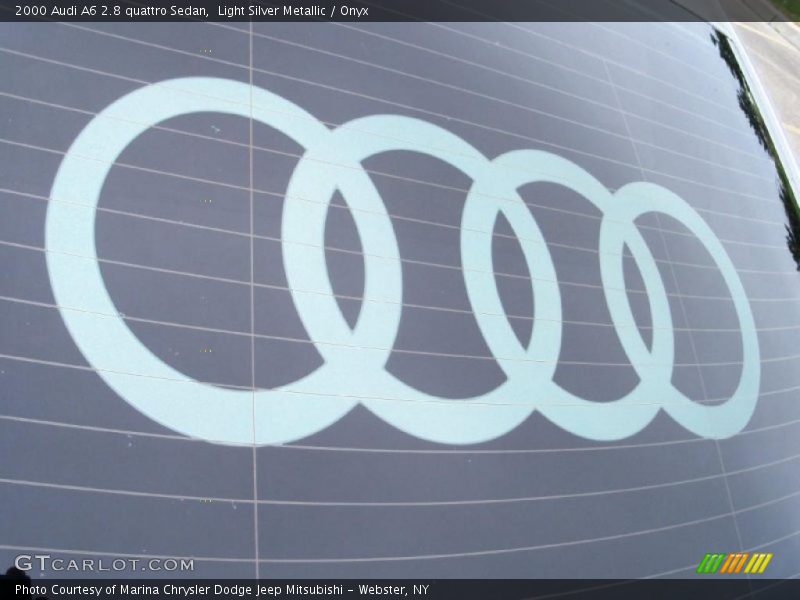
Task: Click the yellow stripe in the bars icon
Action: 757,562
